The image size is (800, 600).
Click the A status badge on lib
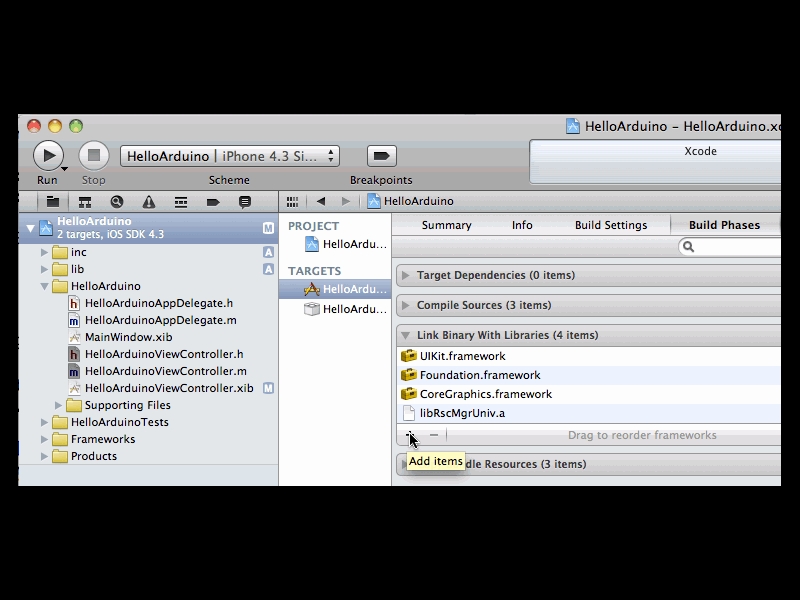coord(268,269)
